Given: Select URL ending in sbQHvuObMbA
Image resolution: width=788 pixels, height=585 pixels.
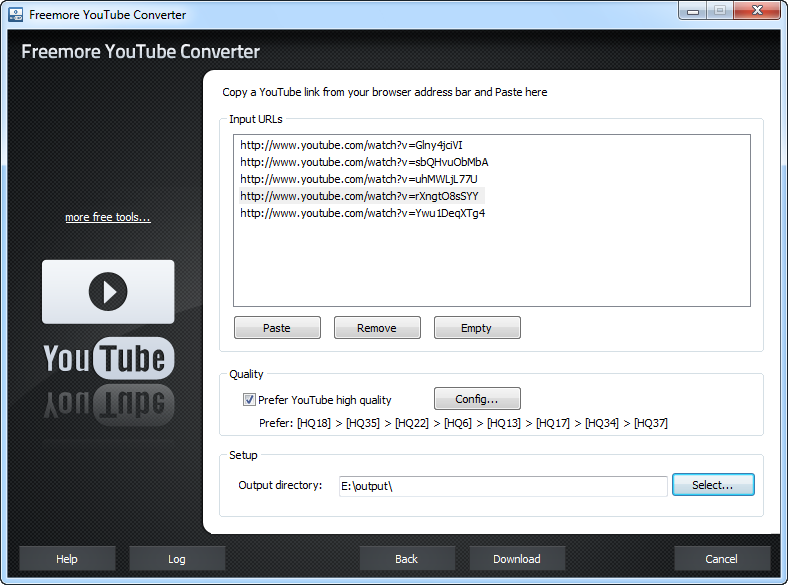Looking at the screenshot, I should [364, 162].
